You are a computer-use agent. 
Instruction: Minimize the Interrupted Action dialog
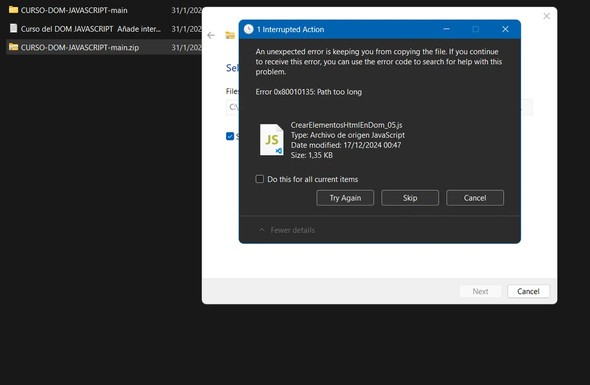point(446,29)
